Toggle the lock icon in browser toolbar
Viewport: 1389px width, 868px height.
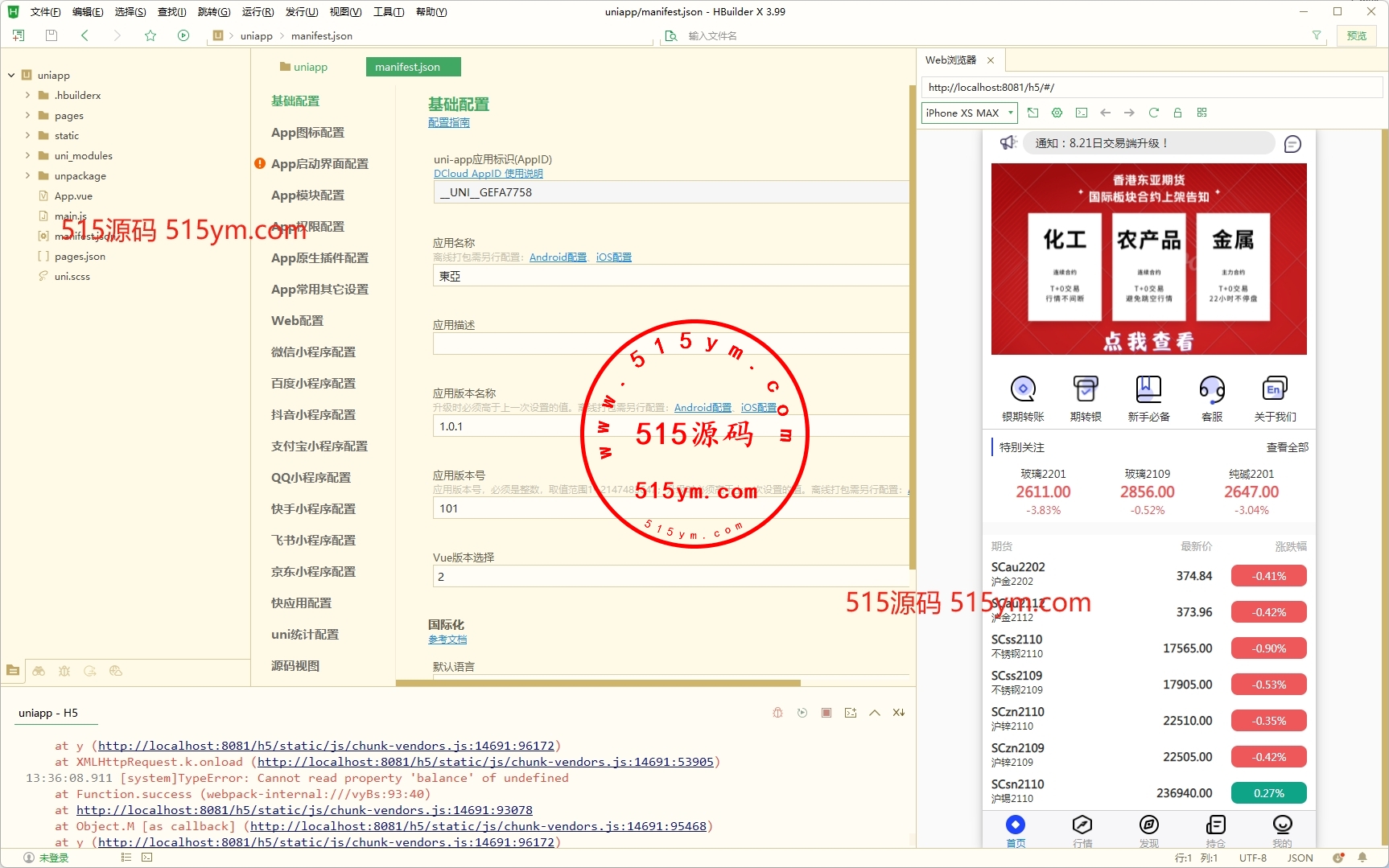point(1177,113)
